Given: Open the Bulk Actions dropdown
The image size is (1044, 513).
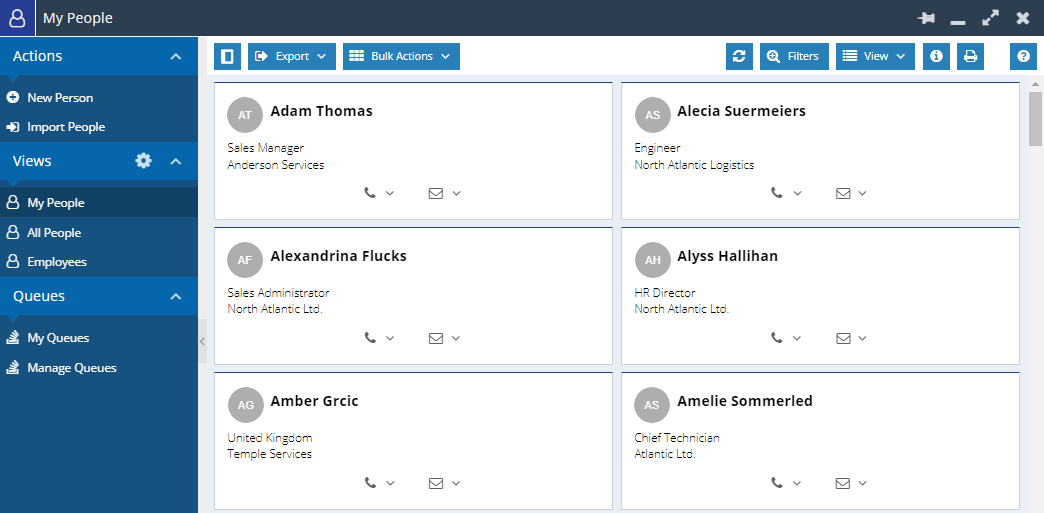Looking at the screenshot, I should point(401,56).
